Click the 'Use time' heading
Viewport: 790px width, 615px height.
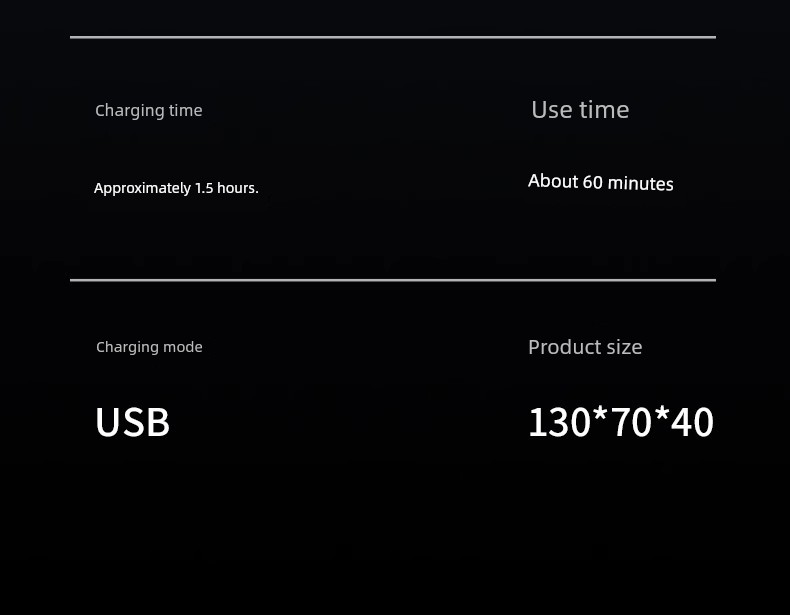point(580,110)
